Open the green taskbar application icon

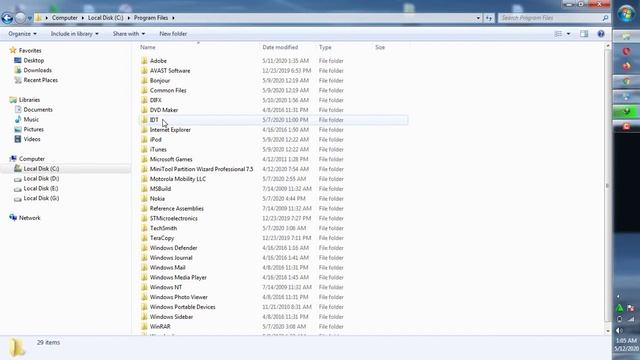tap(626, 111)
